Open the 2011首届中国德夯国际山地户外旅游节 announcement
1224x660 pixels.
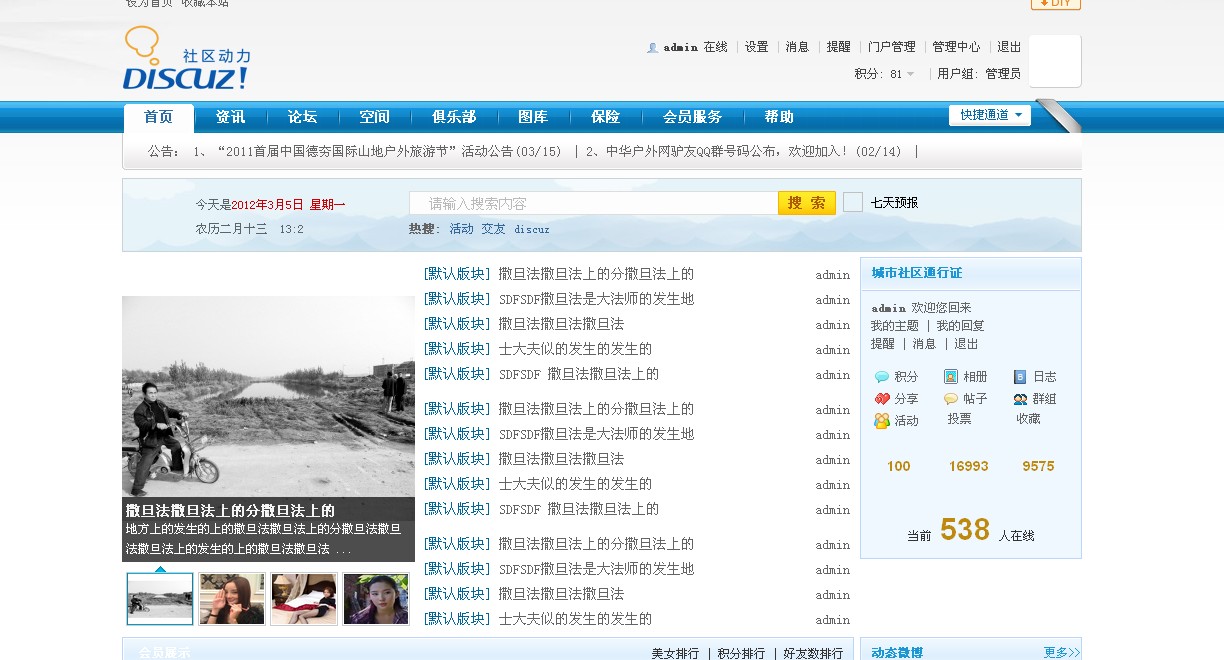(386, 152)
